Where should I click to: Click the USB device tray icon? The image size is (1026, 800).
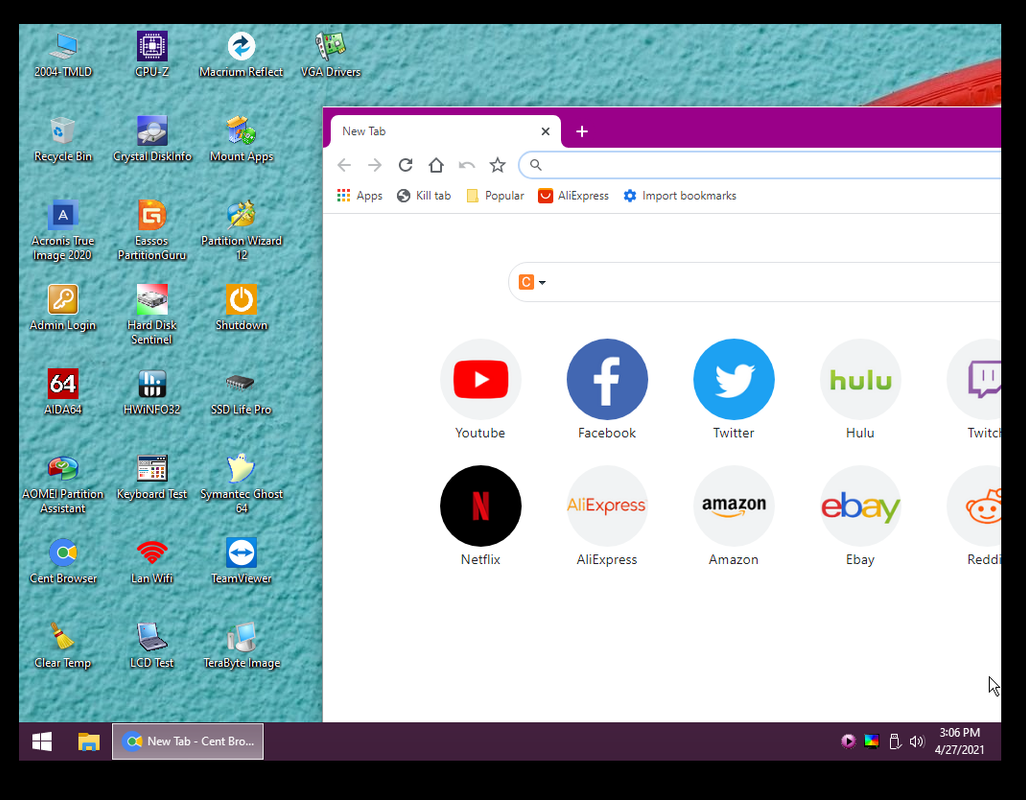pos(894,741)
